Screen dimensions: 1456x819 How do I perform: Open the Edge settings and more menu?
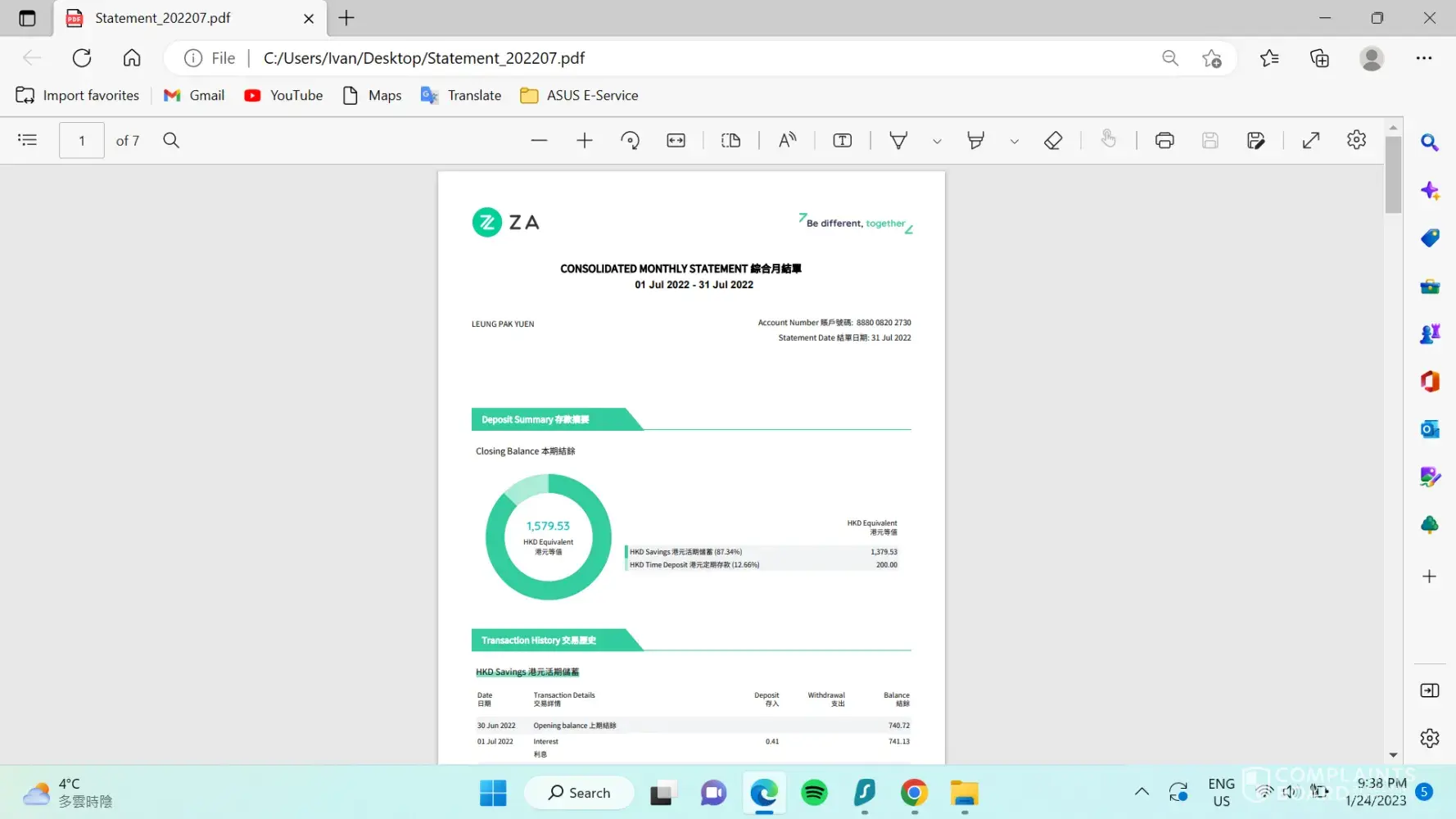pyautogui.click(x=1423, y=58)
